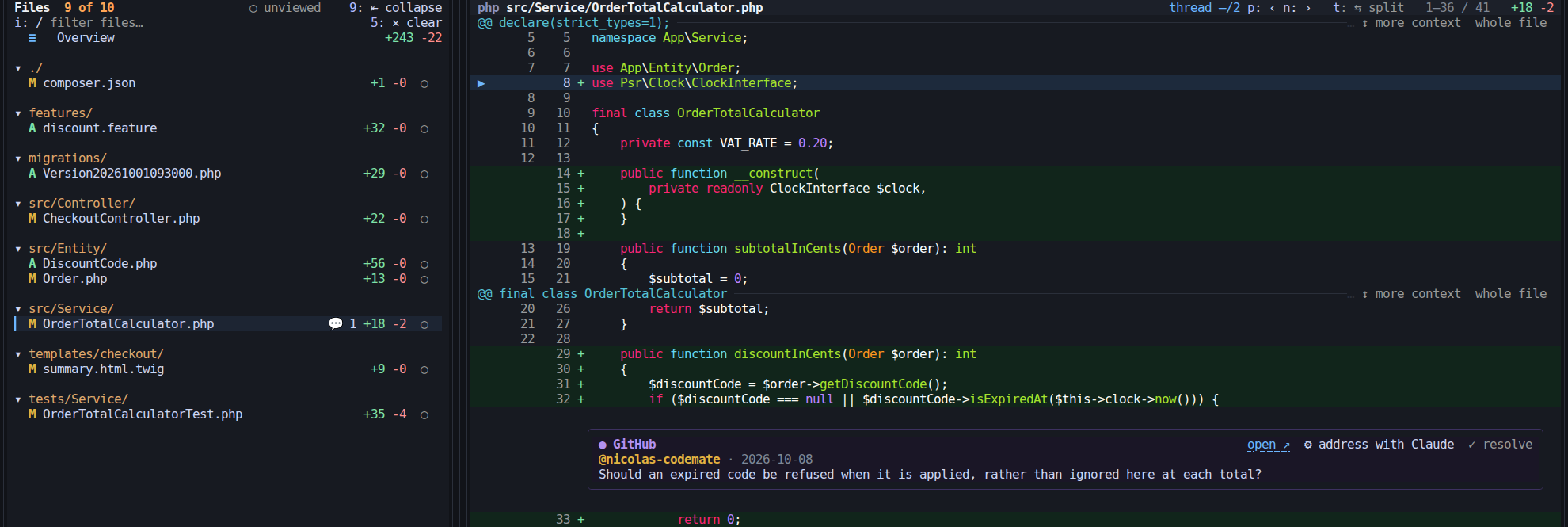Mark discount.feature as viewed
Viewport: 1568px width, 527px height.
[x=424, y=128]
